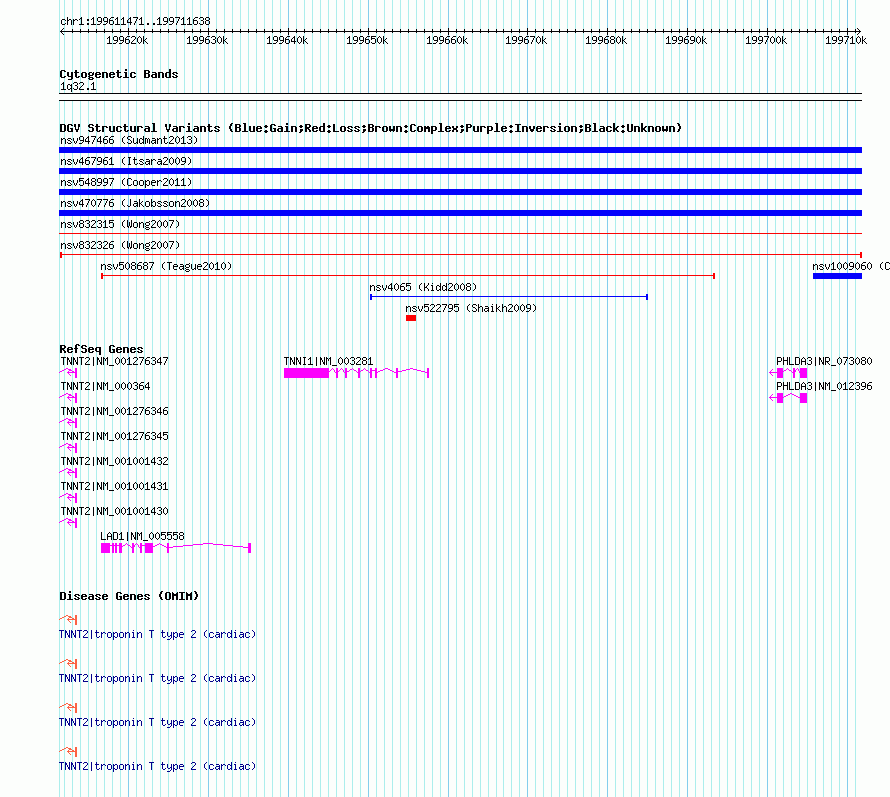Image resolution: width=890 pixels, height=797 pixels.
Task: Click the RefSeq Genes track title
Action: (101, 349)
